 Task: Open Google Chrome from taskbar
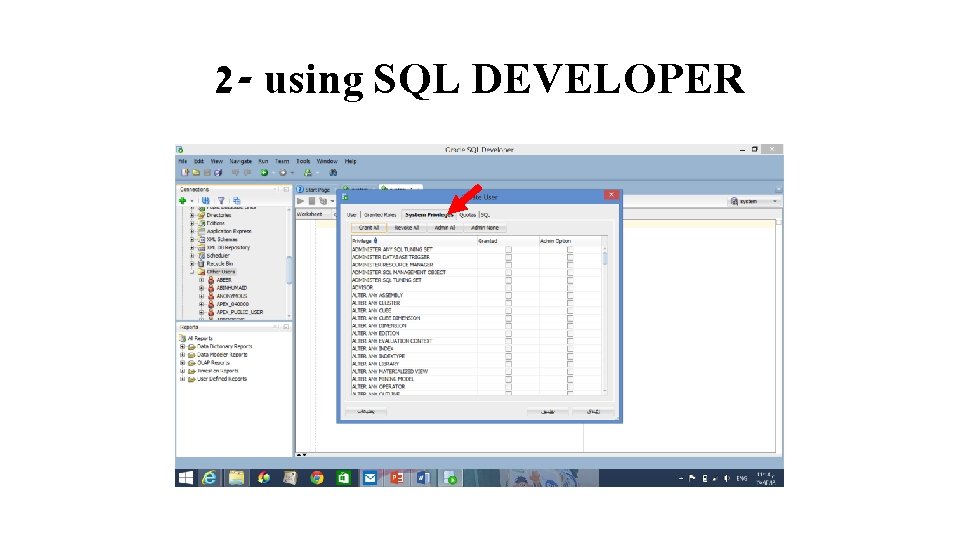click(x=317, y=478)
